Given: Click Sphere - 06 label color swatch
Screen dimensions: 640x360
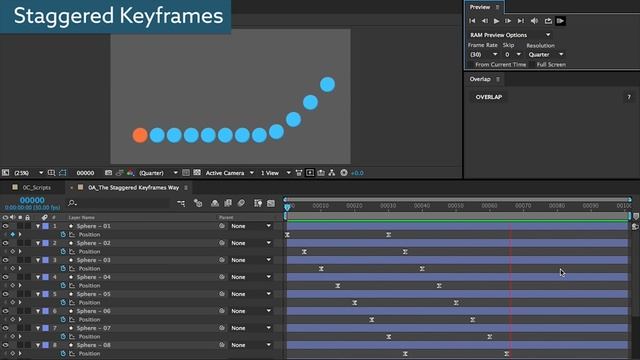Looking at the screenshot, I should click(x=46, y=311).
